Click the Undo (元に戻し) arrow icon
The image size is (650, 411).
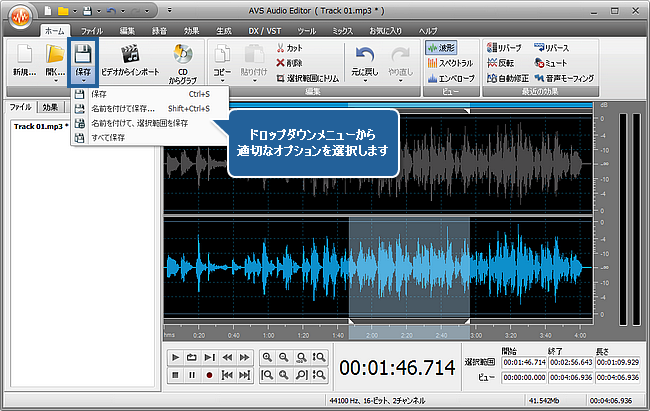click(x=365, y=55)
